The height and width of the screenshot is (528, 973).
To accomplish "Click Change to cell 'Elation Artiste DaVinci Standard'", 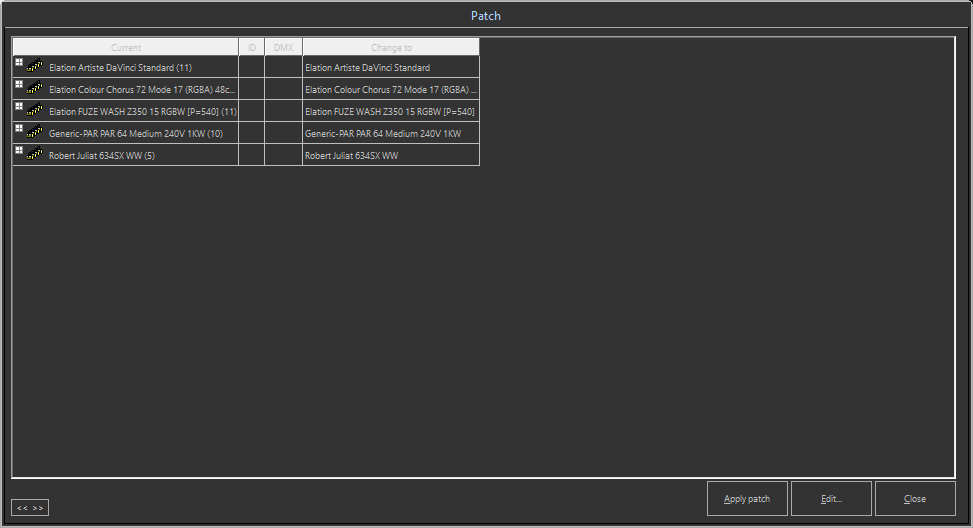I will click(x=391, y=67).
